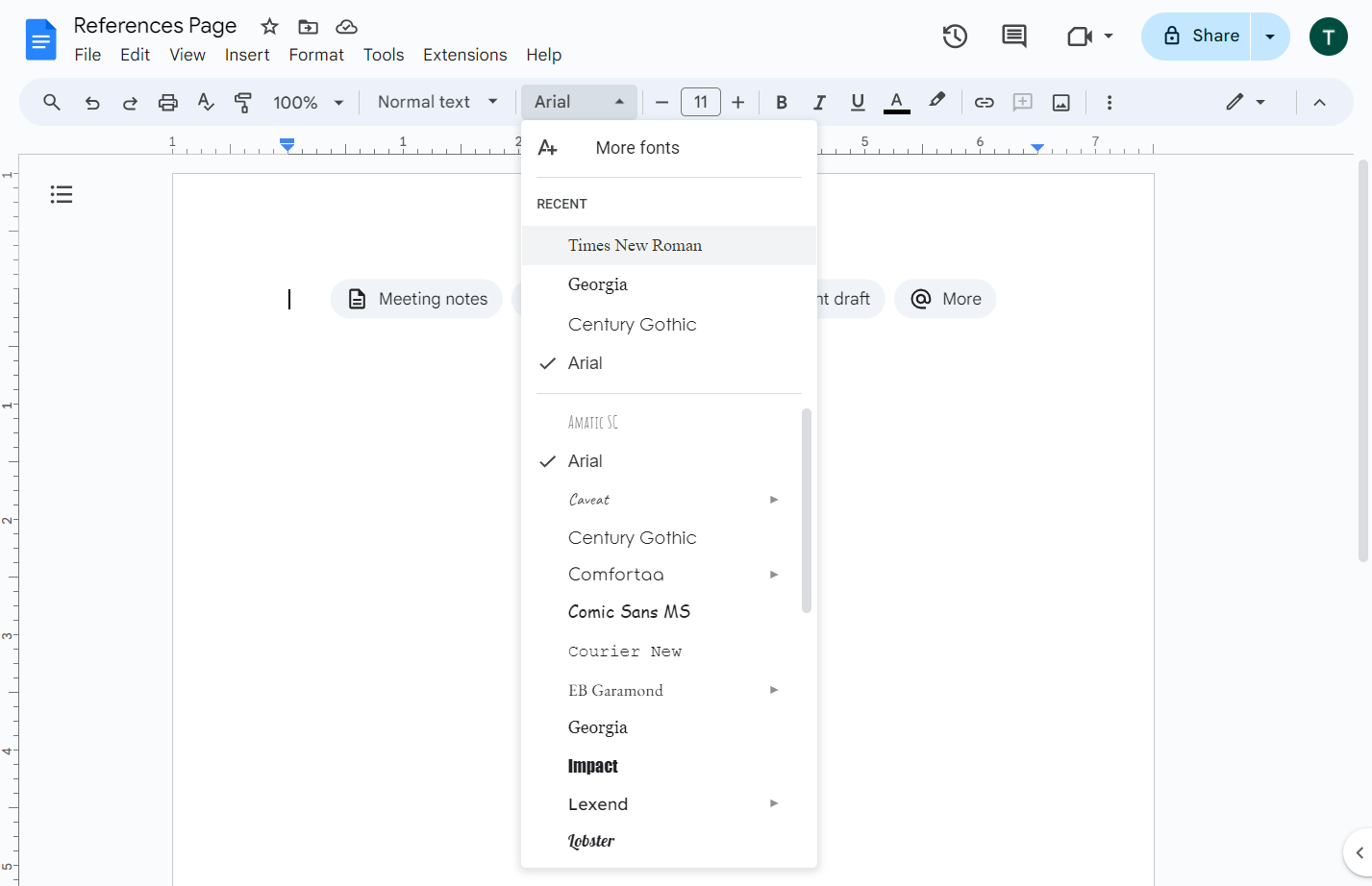Click the redo arrow icon
This screenshot has height=886, width=1372.
(x=130, y=102)
